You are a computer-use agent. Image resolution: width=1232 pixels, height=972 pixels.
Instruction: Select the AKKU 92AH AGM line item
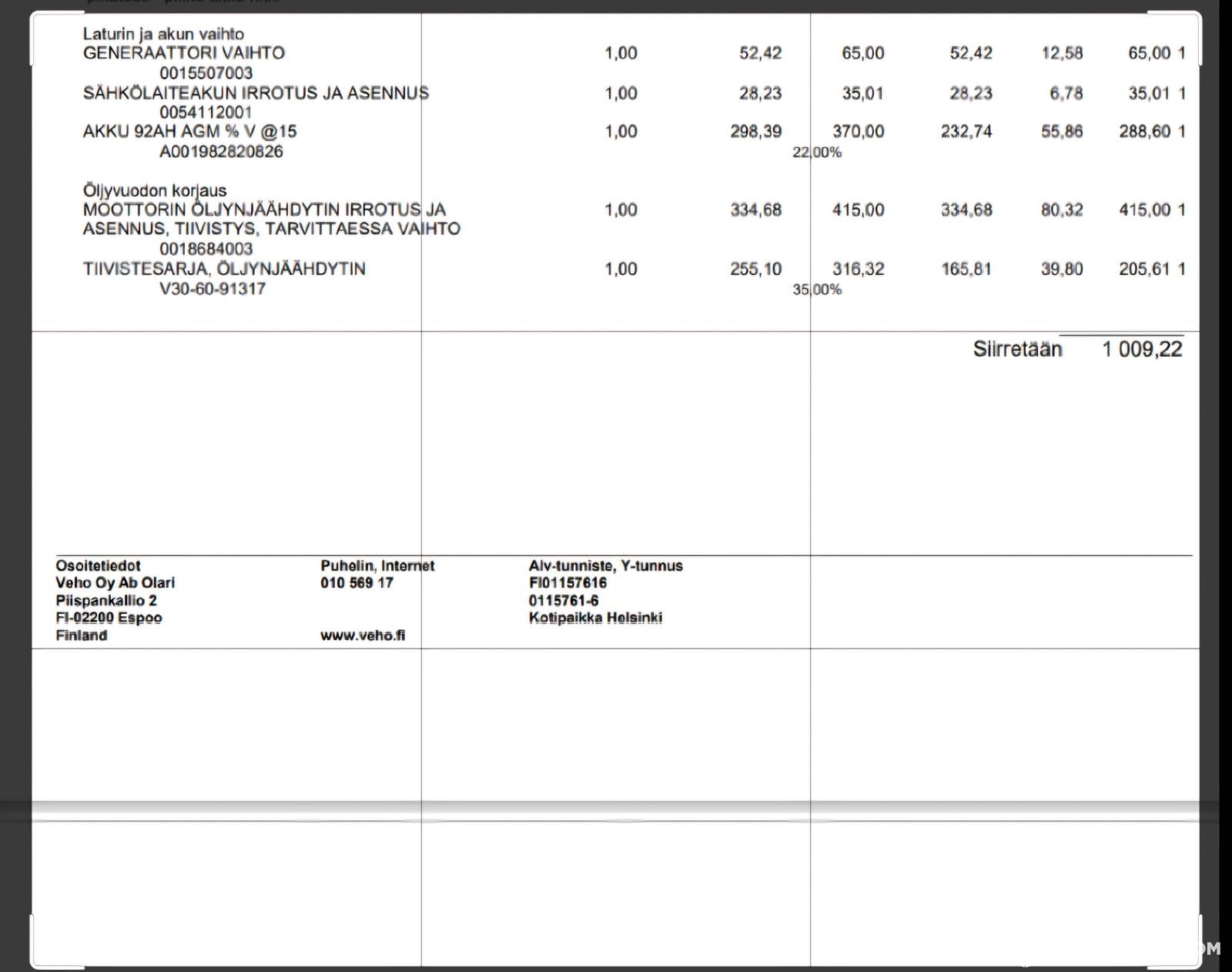(x=189, y=132)
